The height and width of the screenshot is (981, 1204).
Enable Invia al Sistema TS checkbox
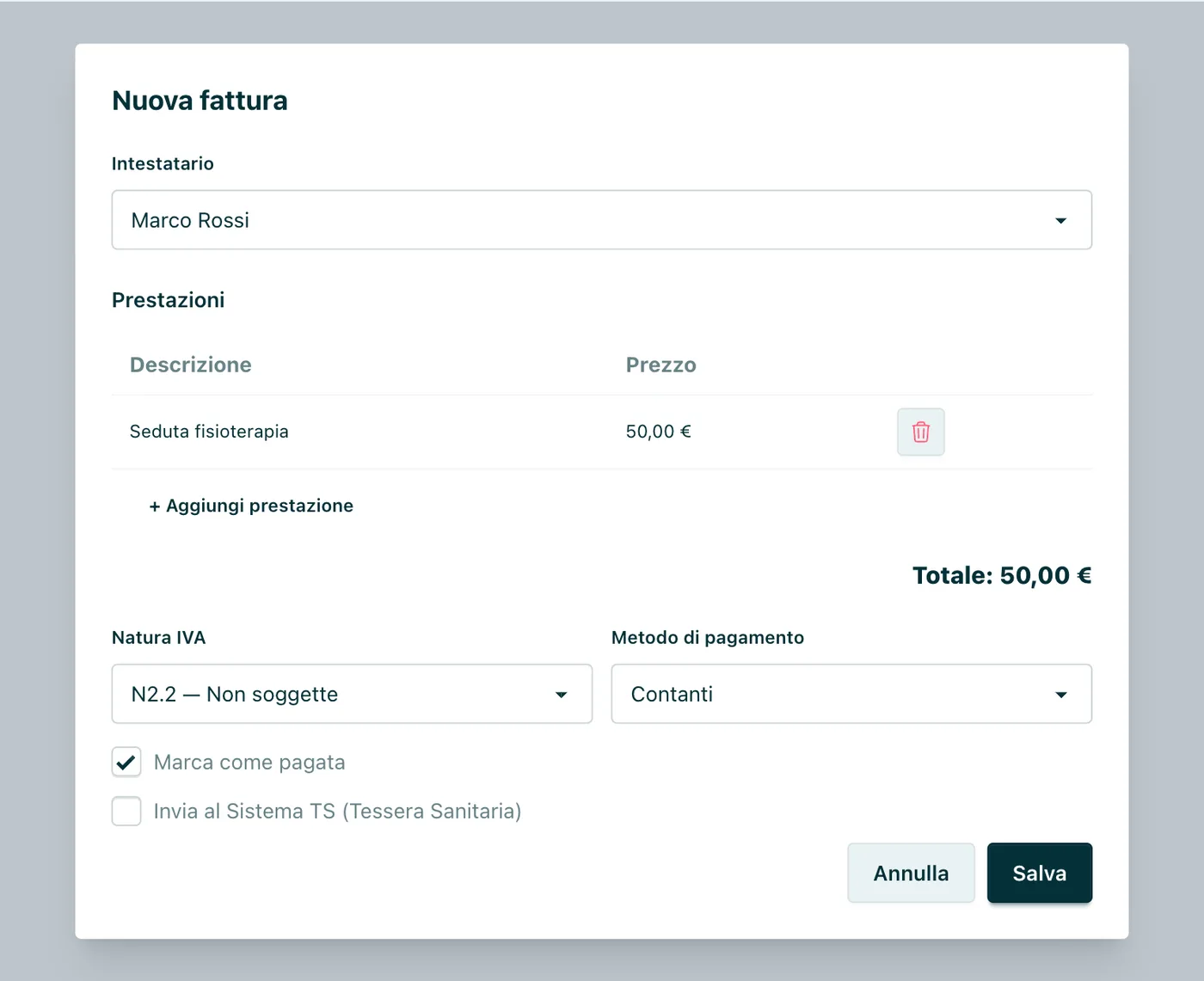click(x=126, y=811)
